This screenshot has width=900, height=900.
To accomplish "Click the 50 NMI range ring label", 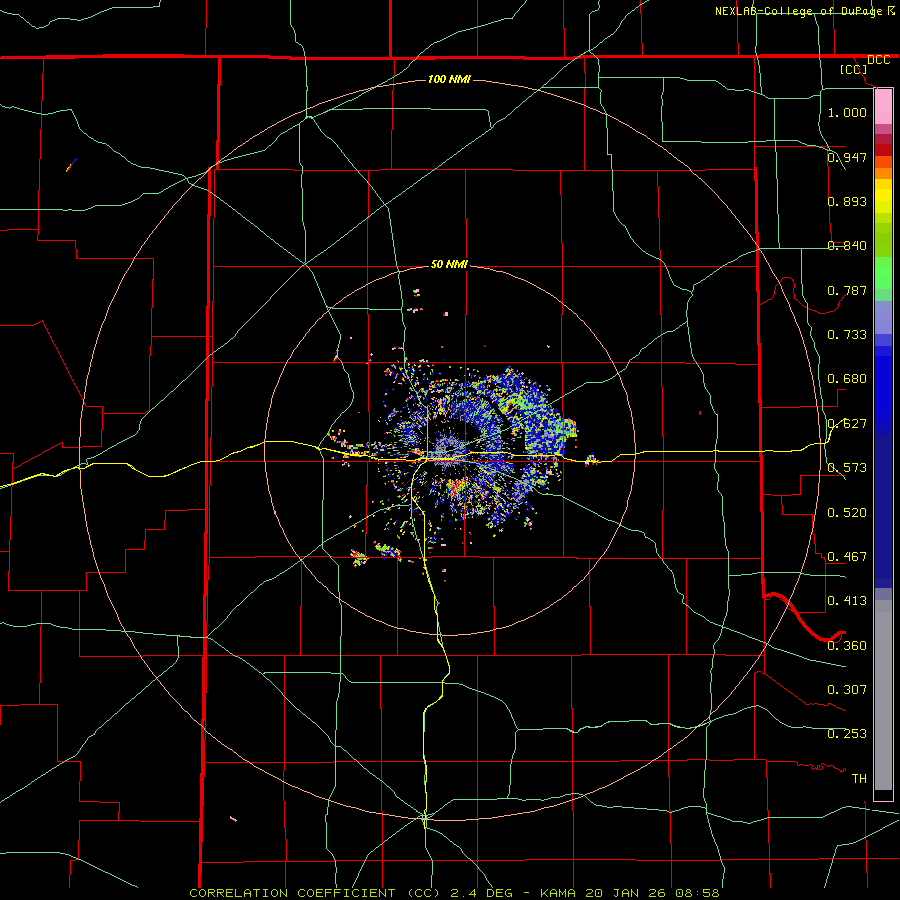I will pos(449,265).
